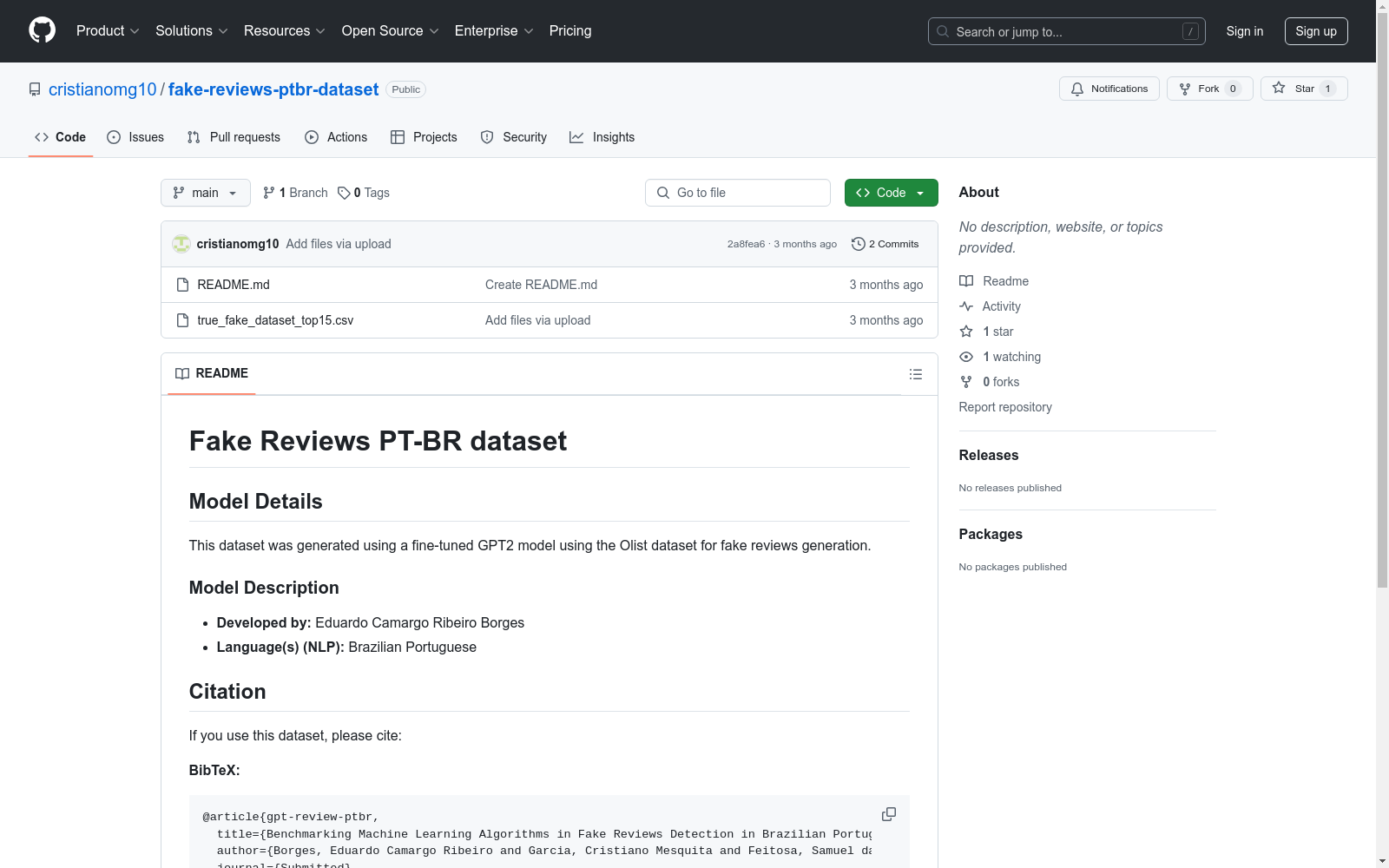
Task: Open the Open Source dropdown
Action: [391, 31]
